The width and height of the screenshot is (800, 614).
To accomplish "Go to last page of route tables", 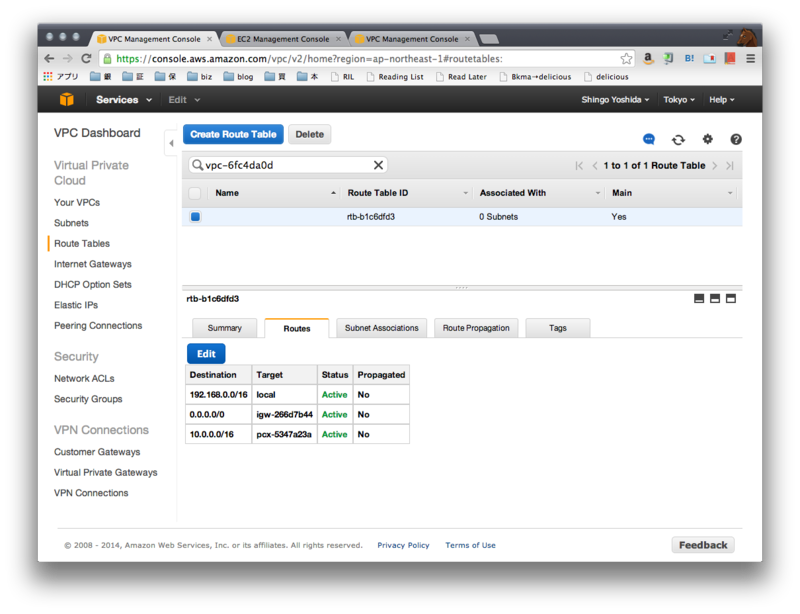I will point(730,165).
